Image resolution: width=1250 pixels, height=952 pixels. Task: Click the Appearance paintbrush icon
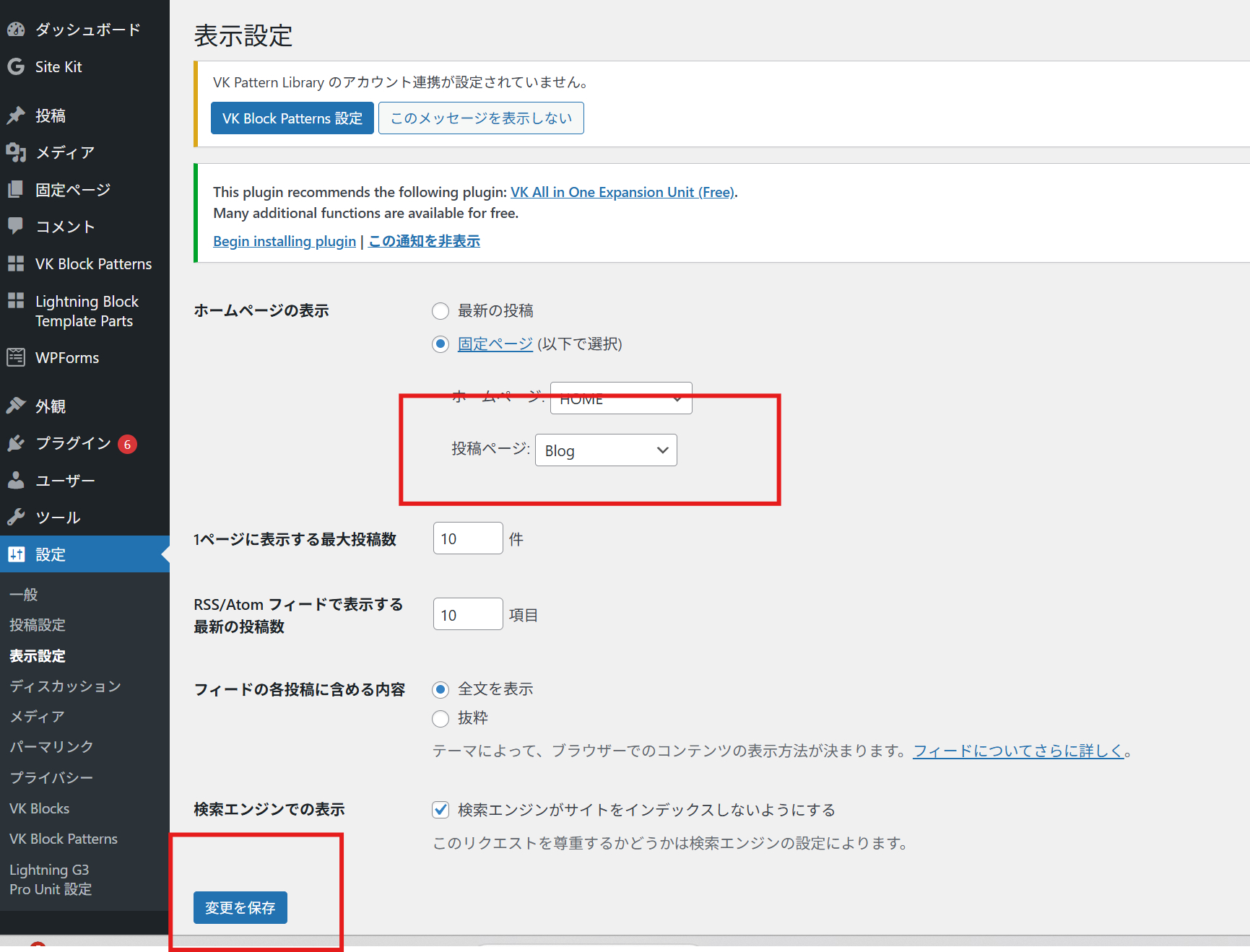pos(16,406)
